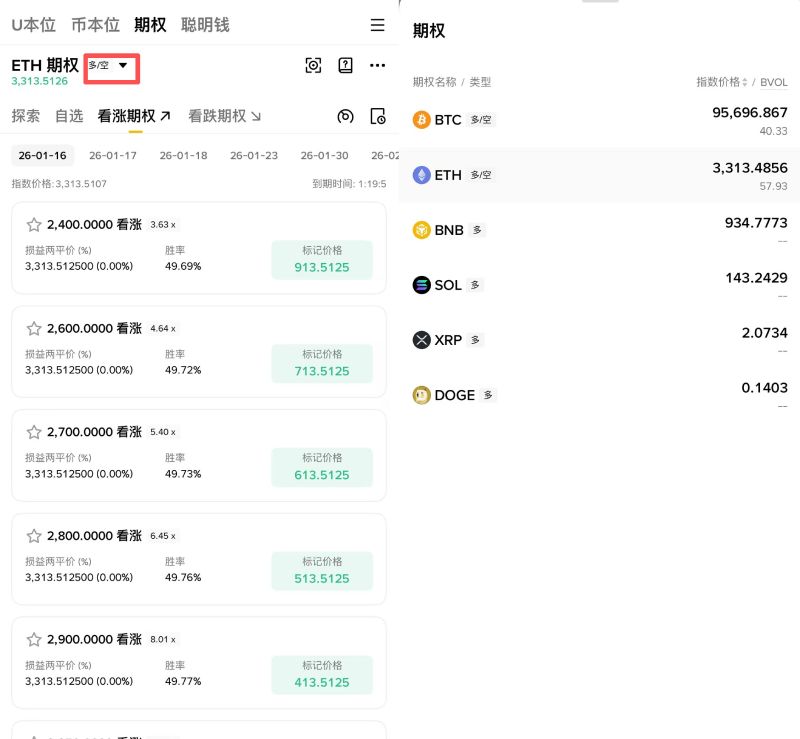This screenshot has height=739, width=800.
Task: Click BTC index price 95,696.867
Action: (x=749, y=112)
